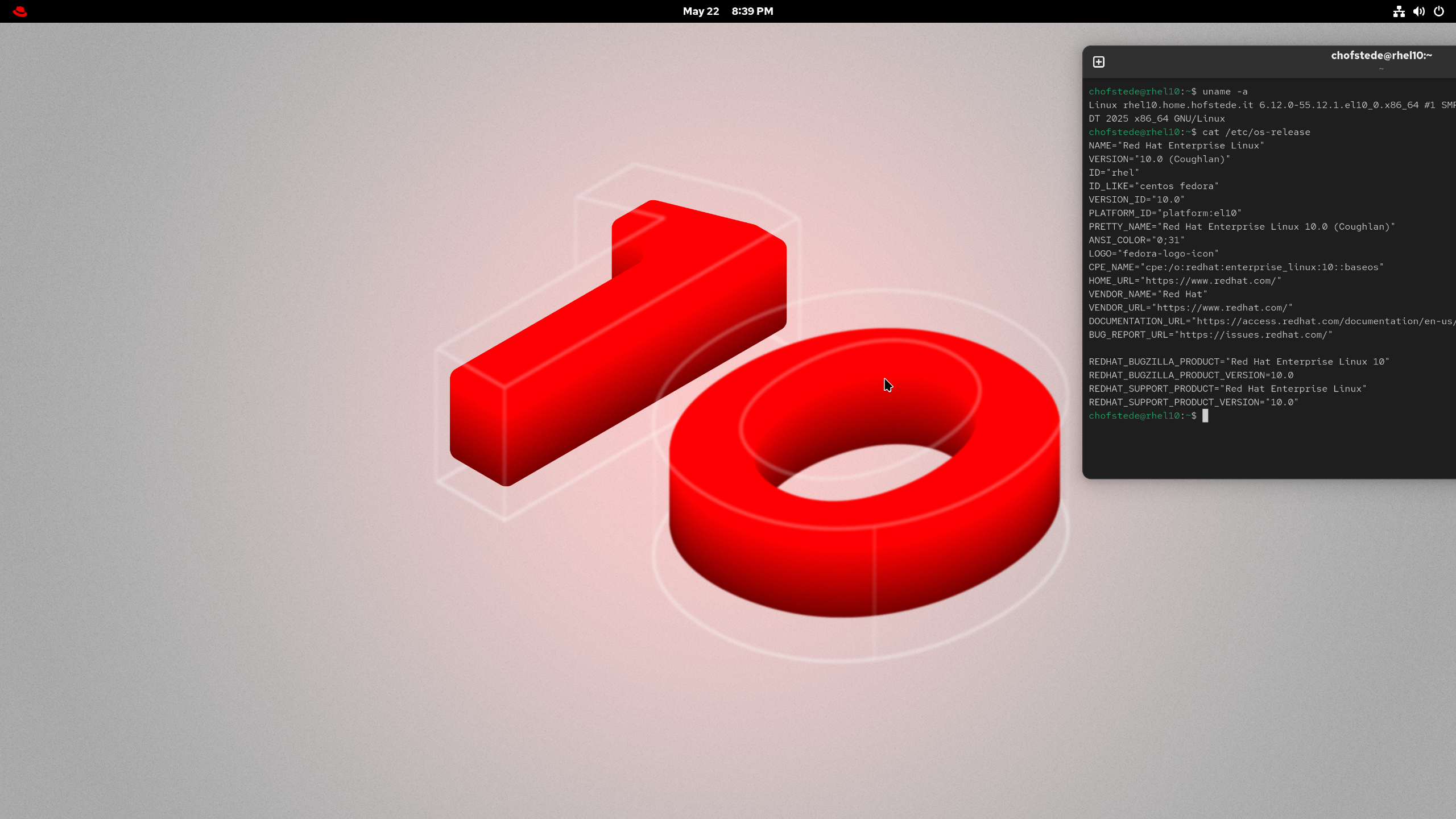Click the 'uname -a' command text

pyautogui.click(x=1225, y=92)
